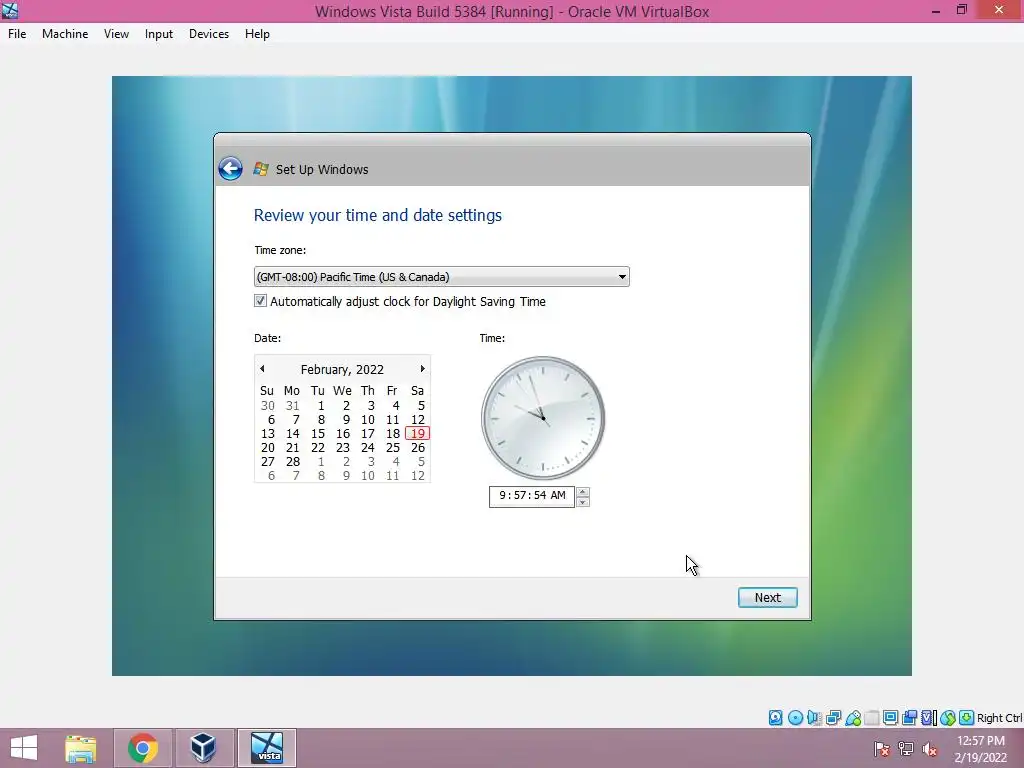Close the VirtualBox window
The height and width of the screenshot is (768, 1024).
(999, 10)
